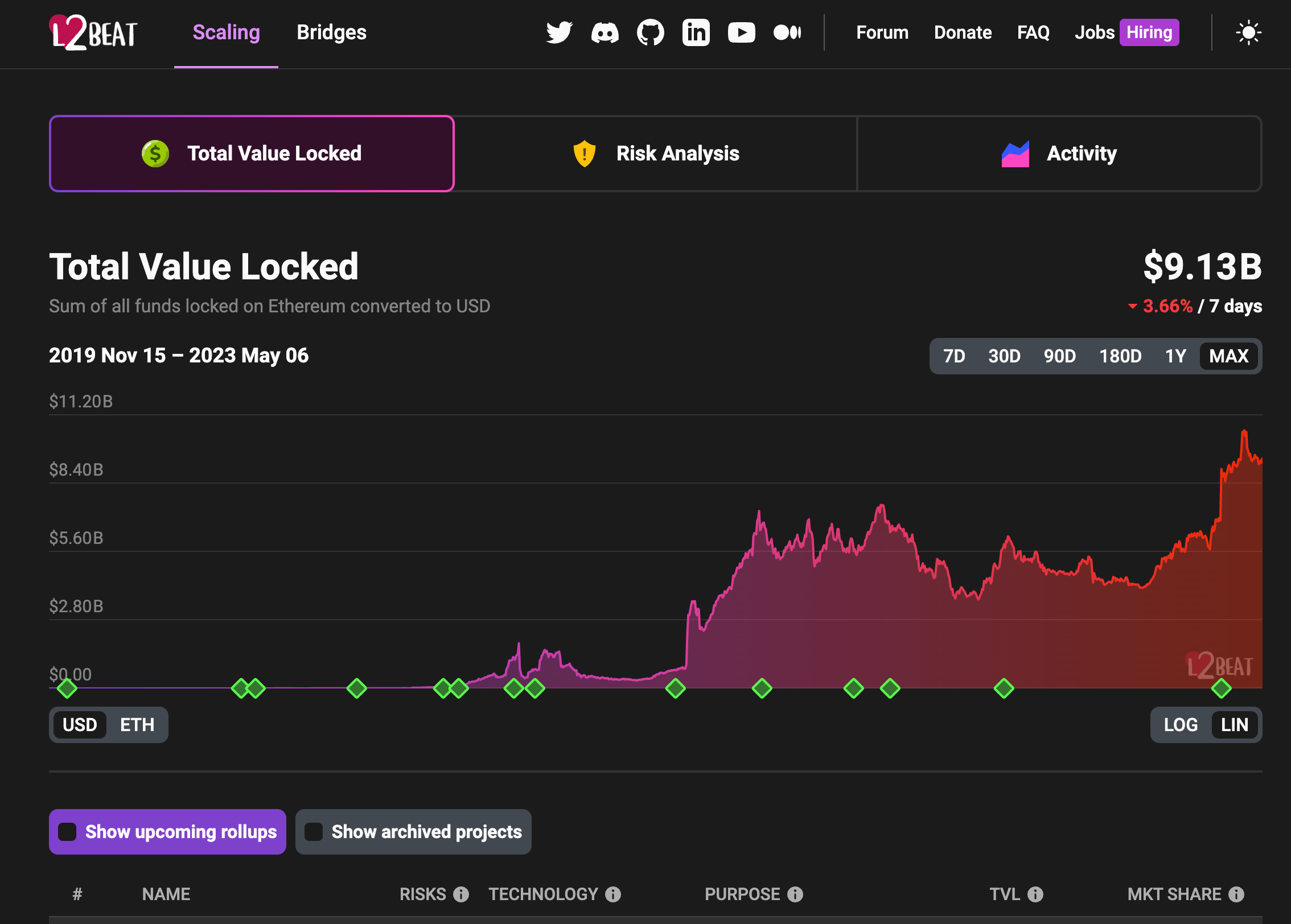The image size is (1291, 924).
Task: Toggle light theme with sun icon
Action: point(1248,32)
